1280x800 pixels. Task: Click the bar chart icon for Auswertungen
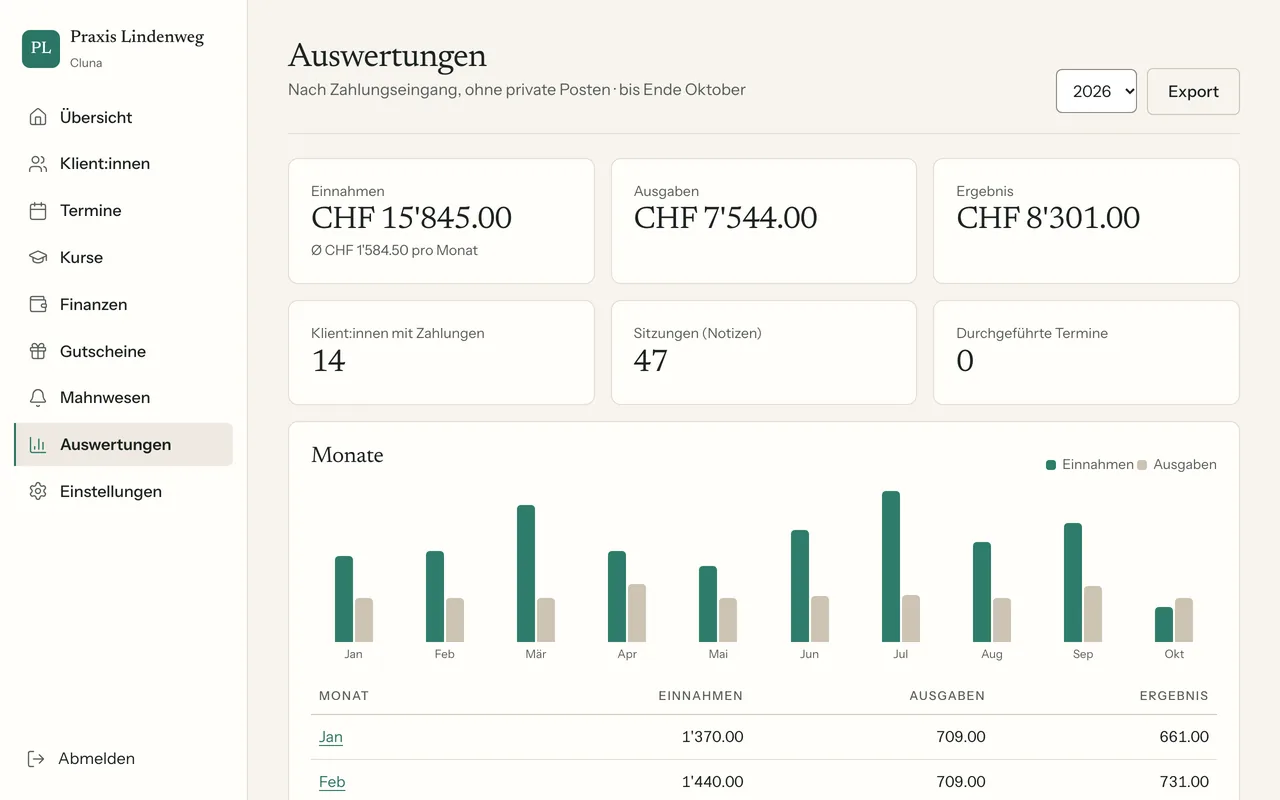(38, 445)
